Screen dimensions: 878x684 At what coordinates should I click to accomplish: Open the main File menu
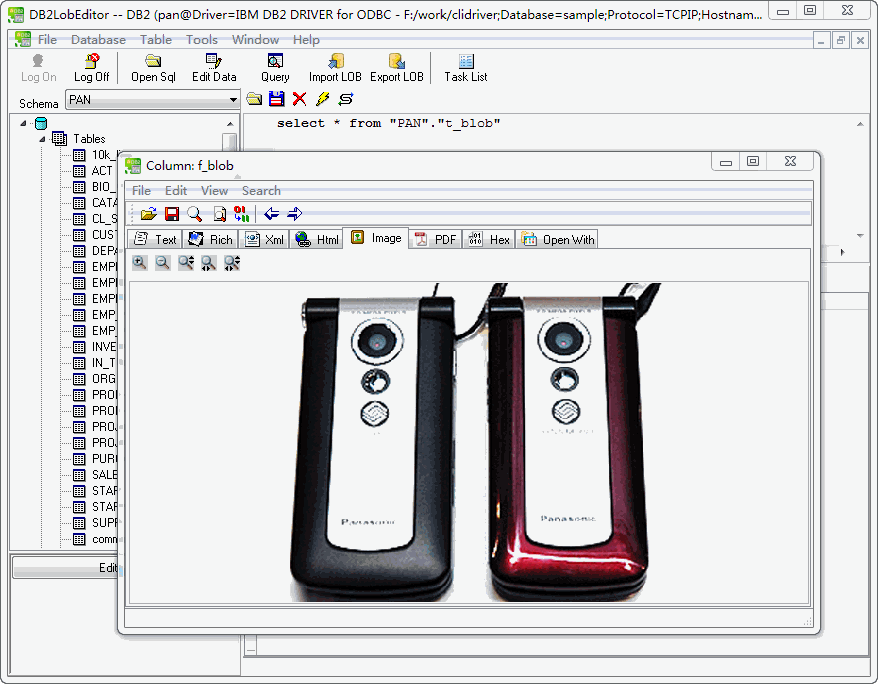[x=47, y=40]
